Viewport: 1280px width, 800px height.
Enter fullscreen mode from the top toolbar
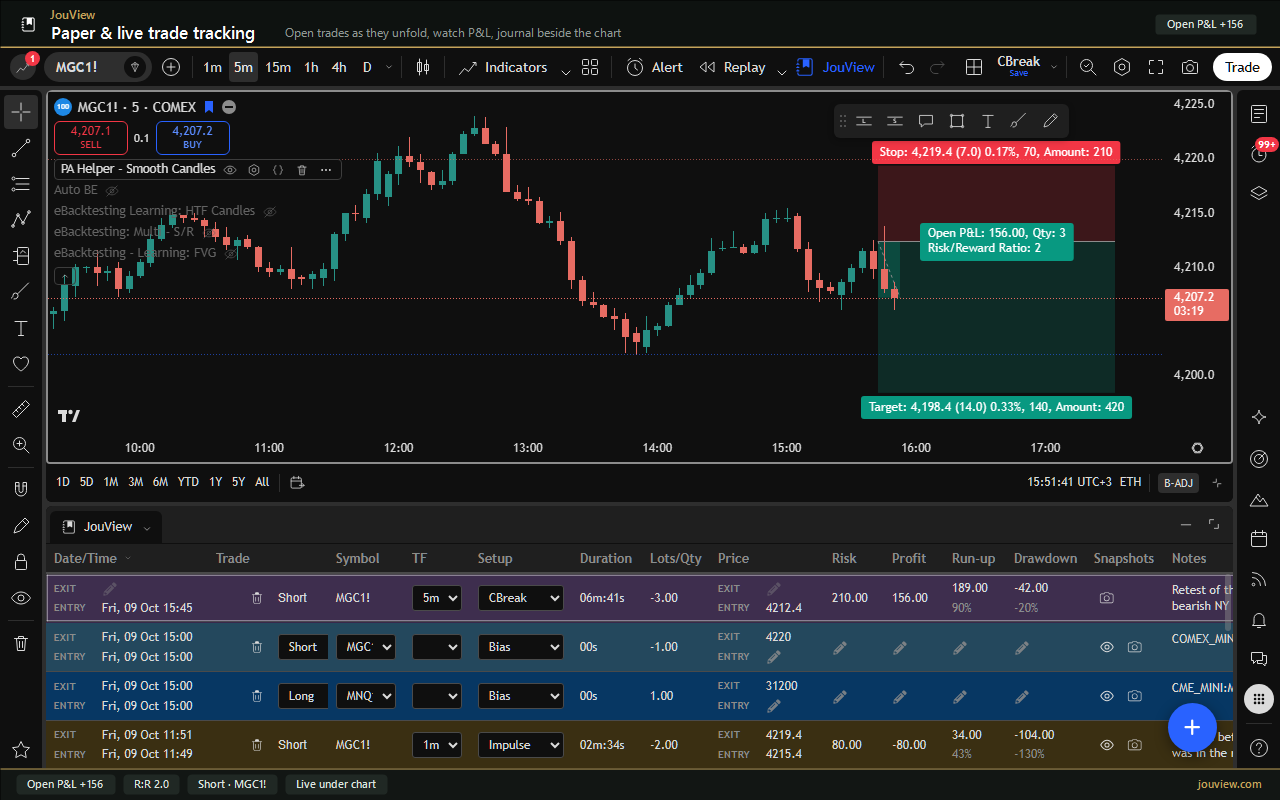point(1156,67)
